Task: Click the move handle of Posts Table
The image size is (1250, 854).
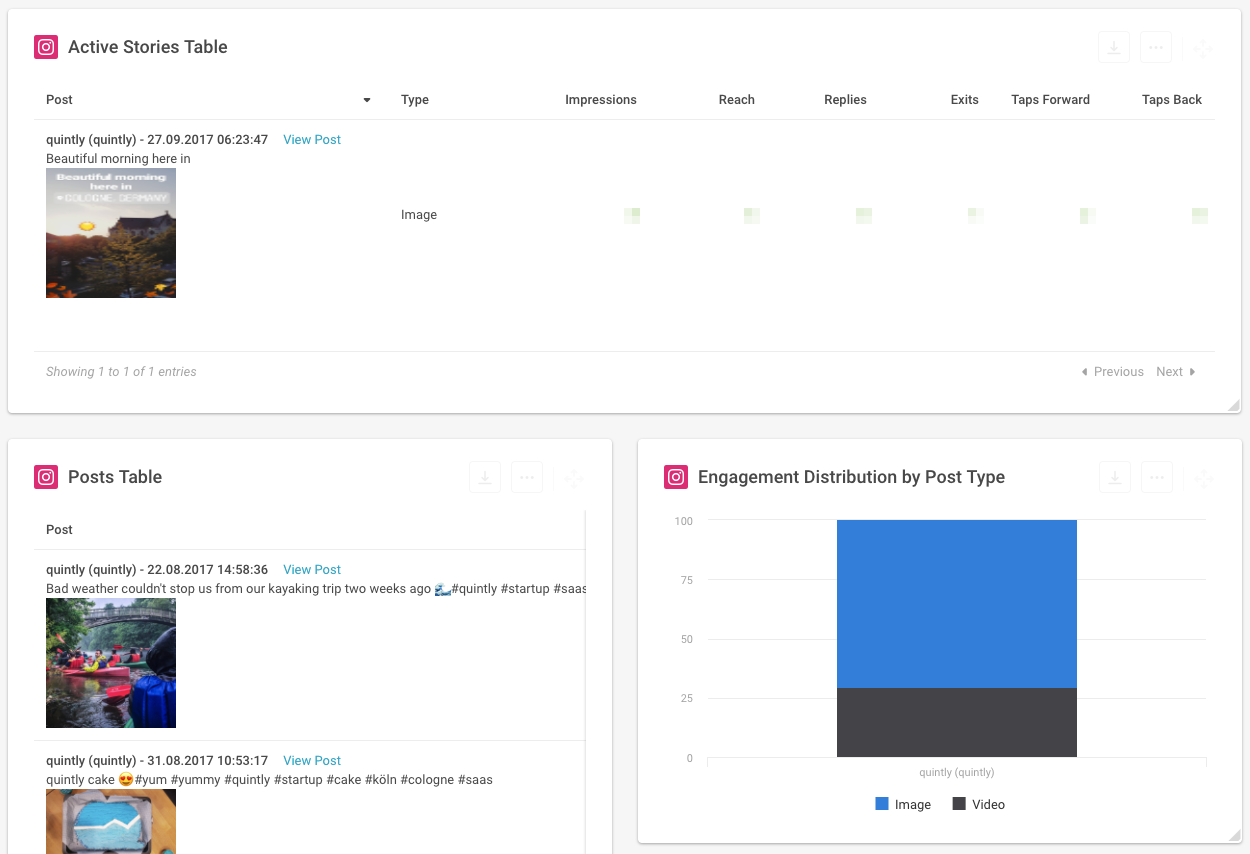Action: tap(574, 478)
